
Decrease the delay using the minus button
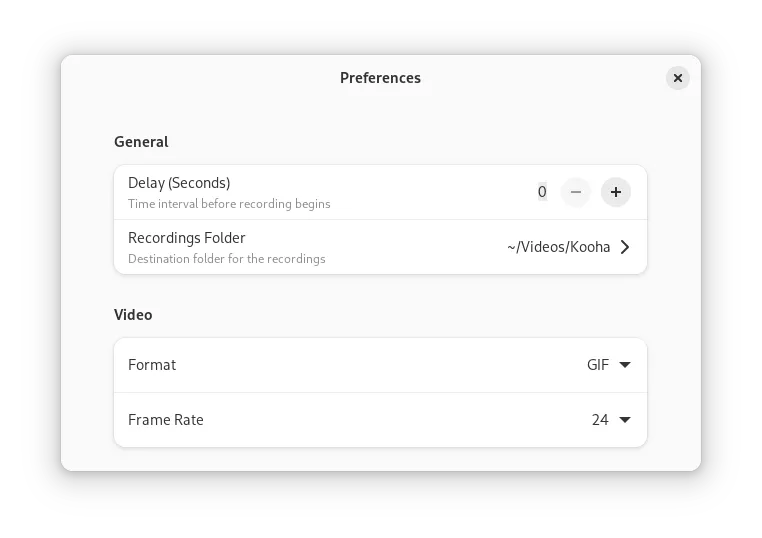pos(575,192)
